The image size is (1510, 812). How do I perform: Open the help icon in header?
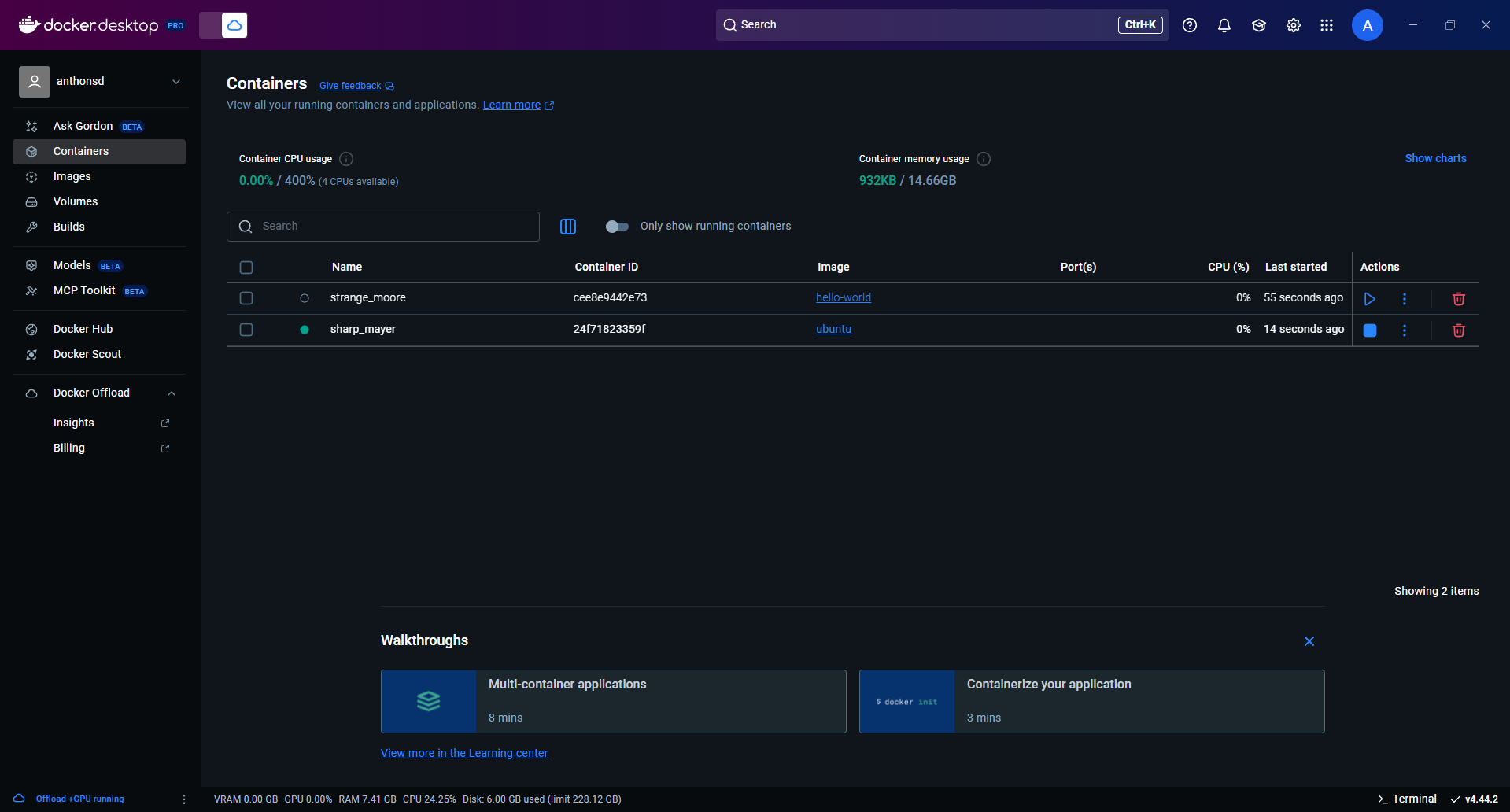tap(1190, 25)
